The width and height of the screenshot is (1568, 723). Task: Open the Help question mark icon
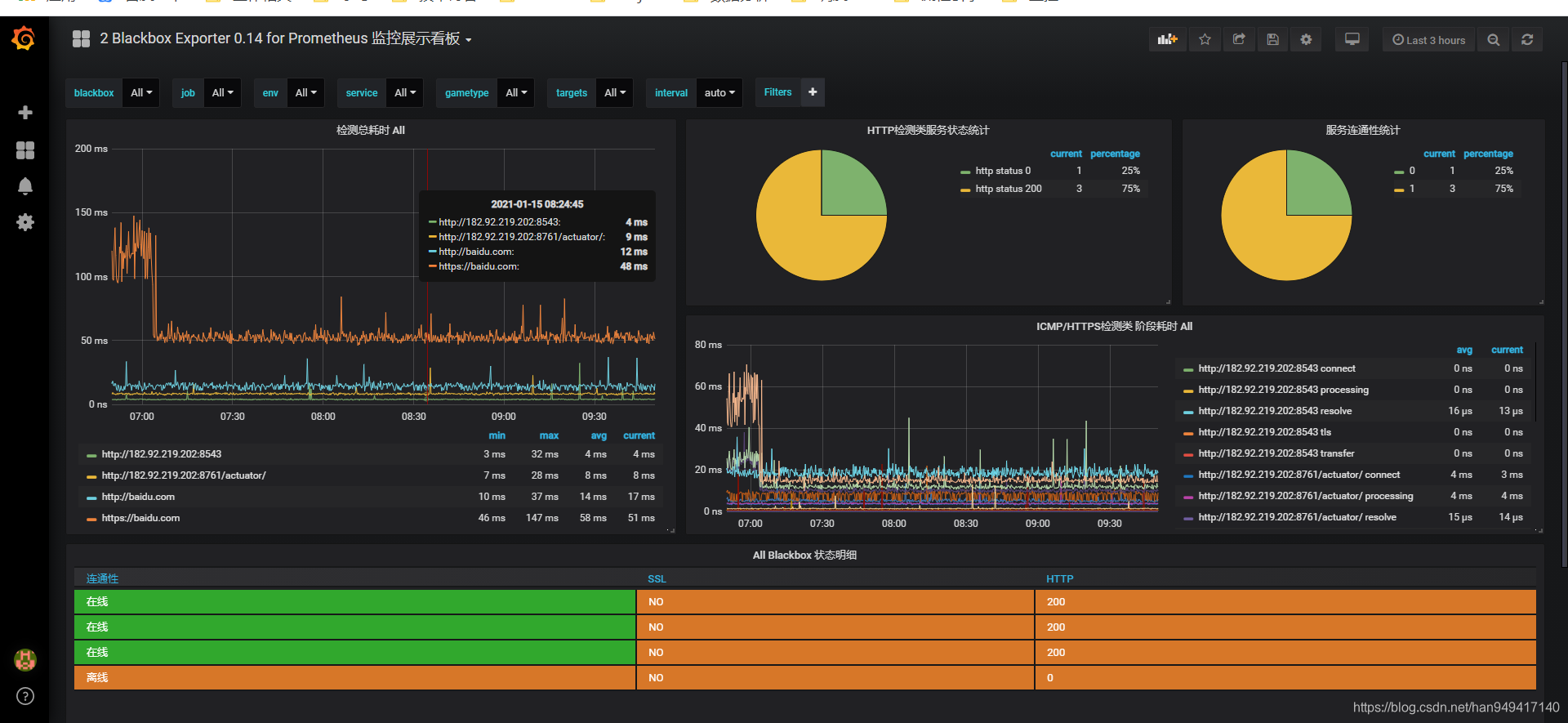coord(25,696)
